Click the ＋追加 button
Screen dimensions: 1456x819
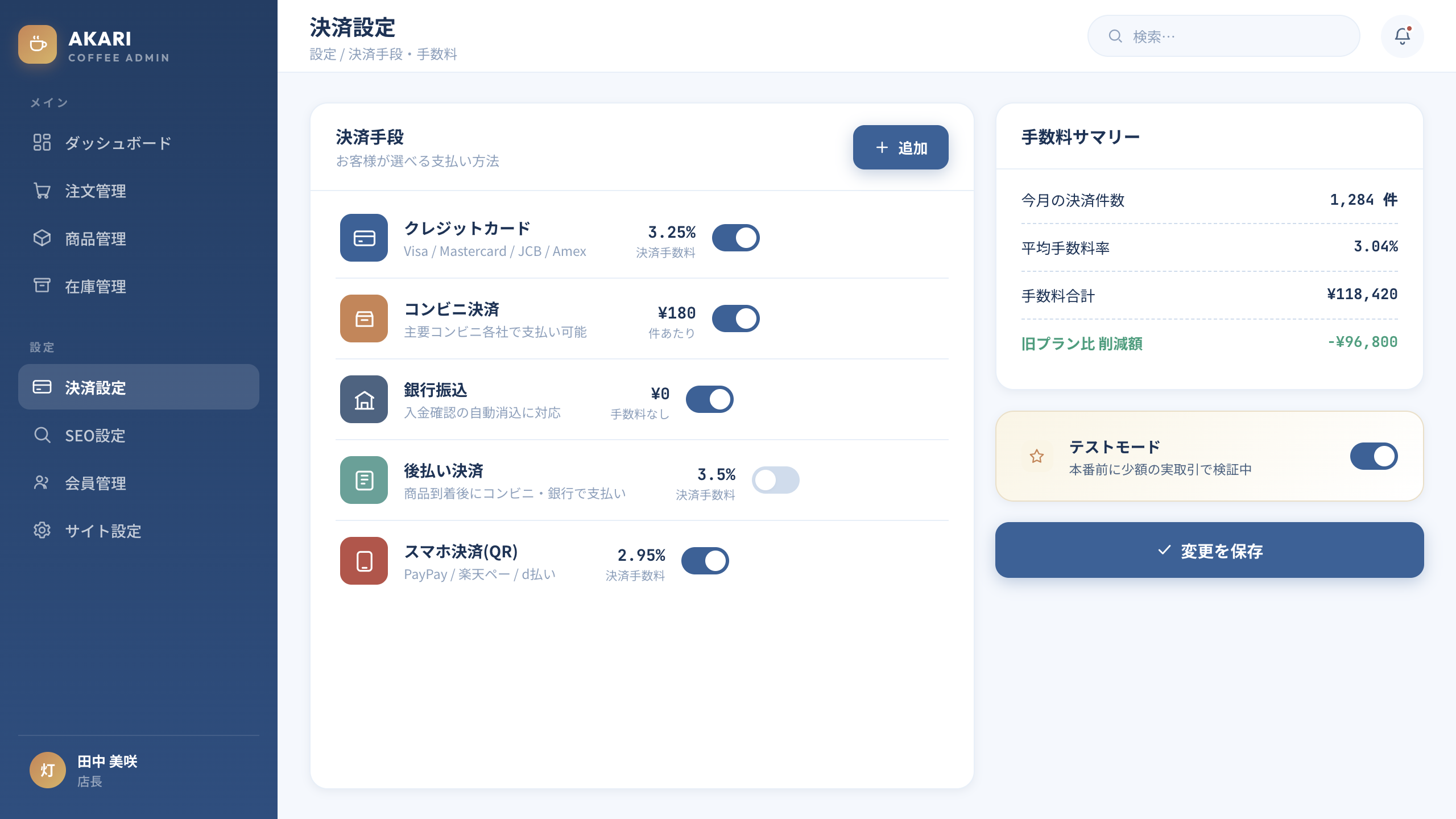click(901, 147)
